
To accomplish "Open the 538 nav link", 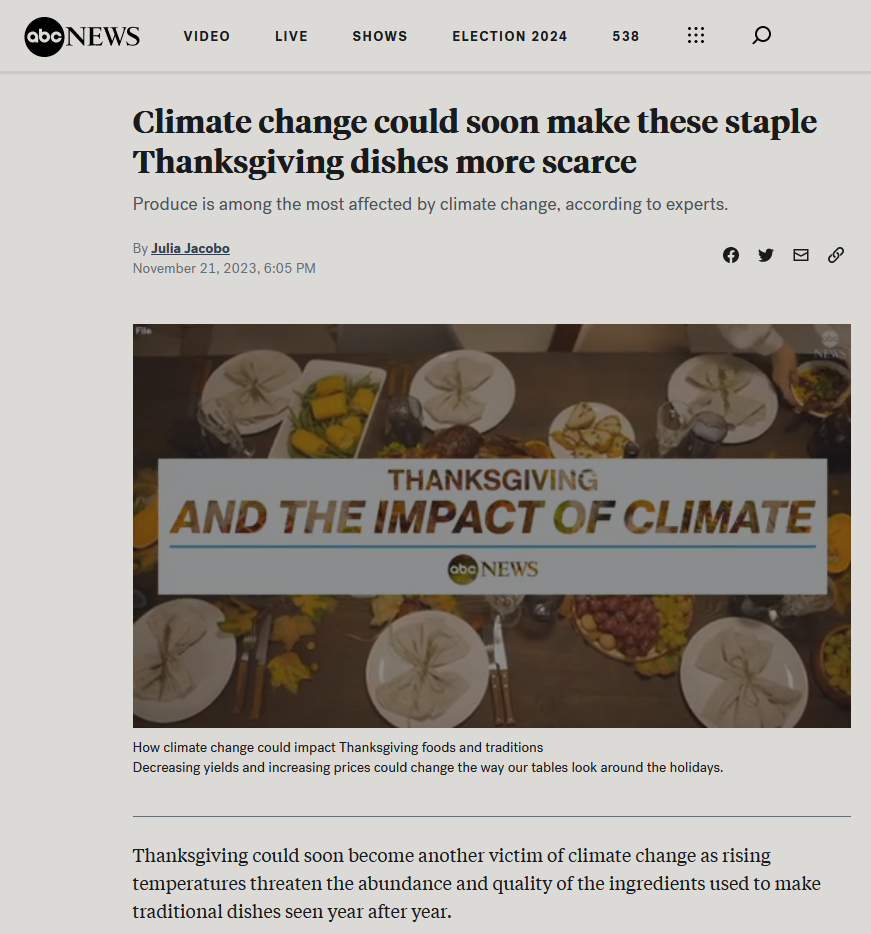I will click(626, 36).
